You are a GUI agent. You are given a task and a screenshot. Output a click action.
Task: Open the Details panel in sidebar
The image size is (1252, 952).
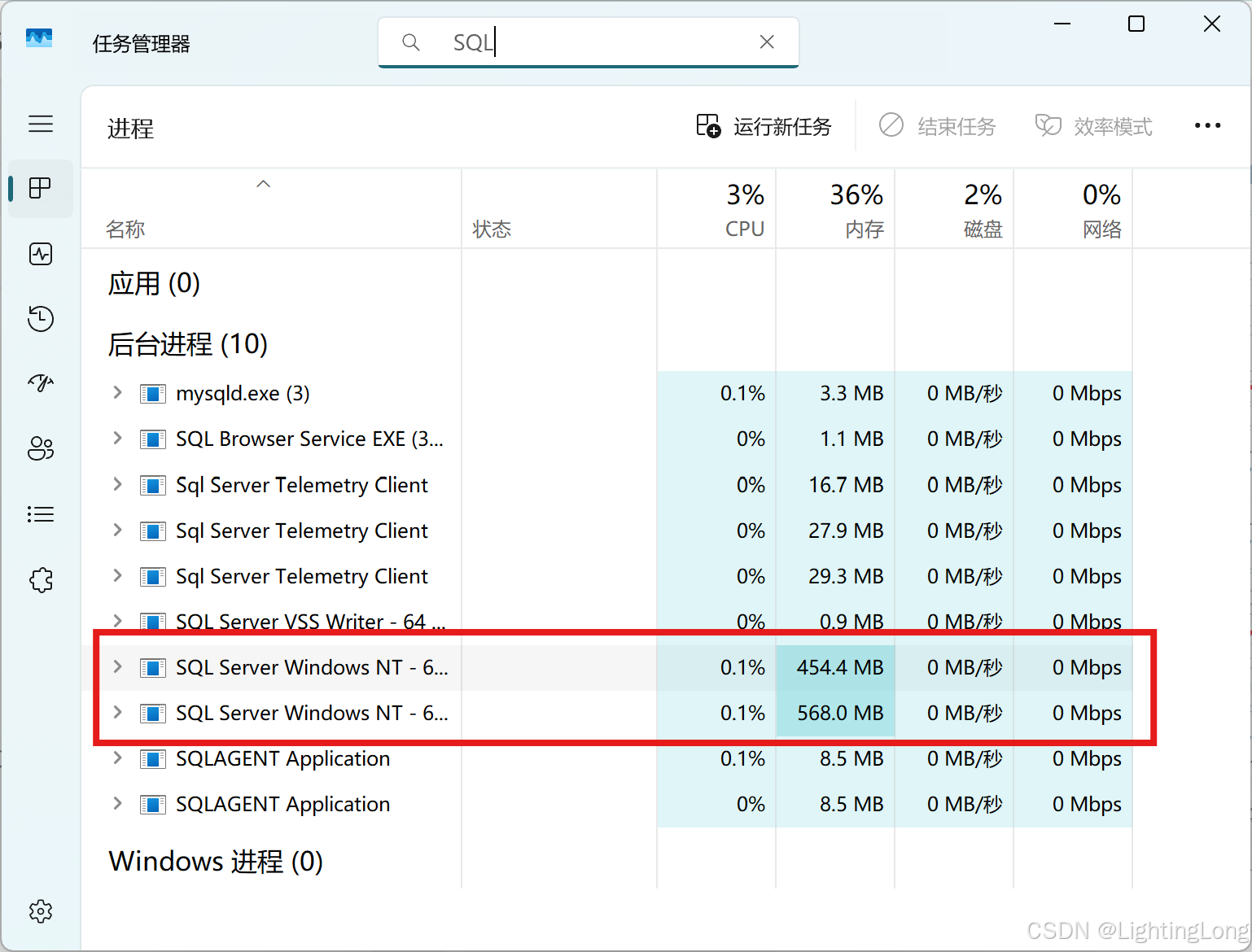pos(41,513)
